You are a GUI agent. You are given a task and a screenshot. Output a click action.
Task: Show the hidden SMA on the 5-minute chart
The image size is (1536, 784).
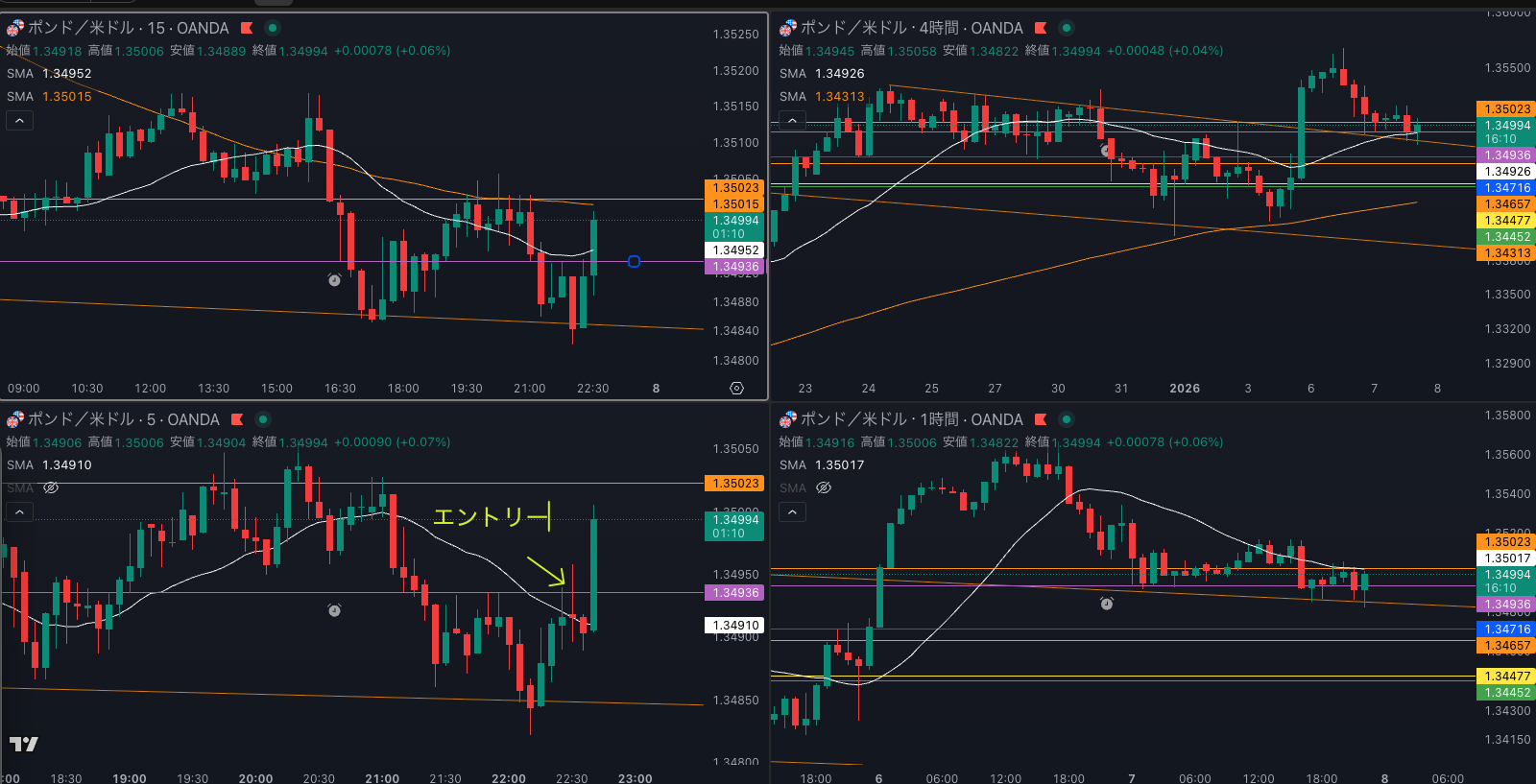[52, 488]
